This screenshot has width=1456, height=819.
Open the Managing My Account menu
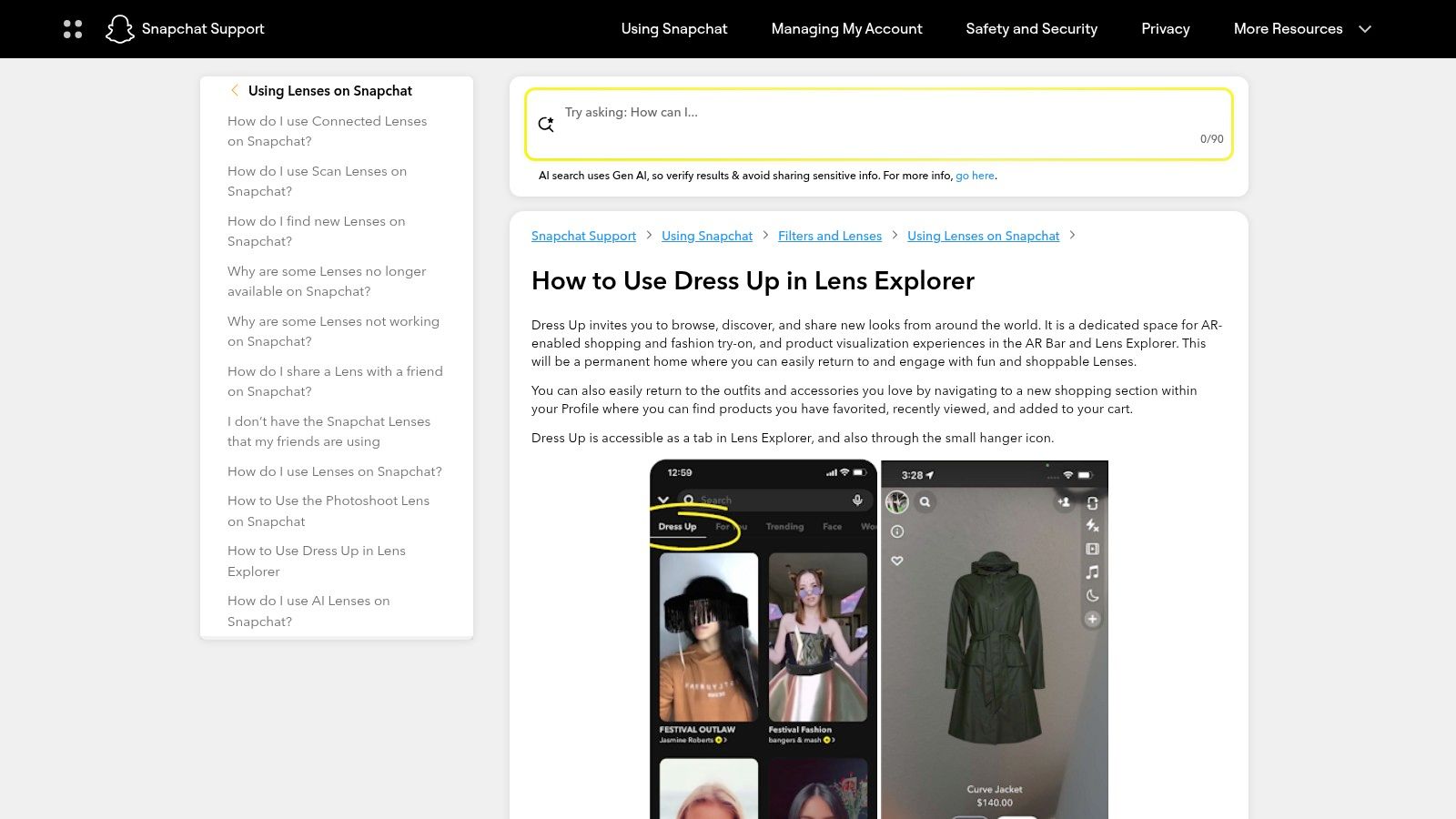pos(846,29)
